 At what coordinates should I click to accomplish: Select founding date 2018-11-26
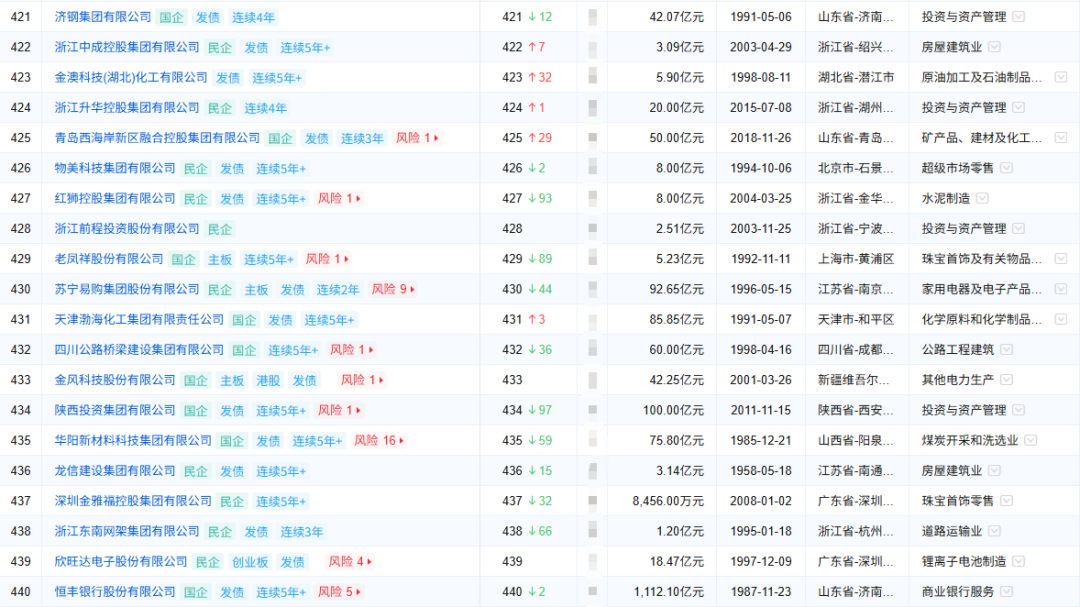[x=761, y=138]
